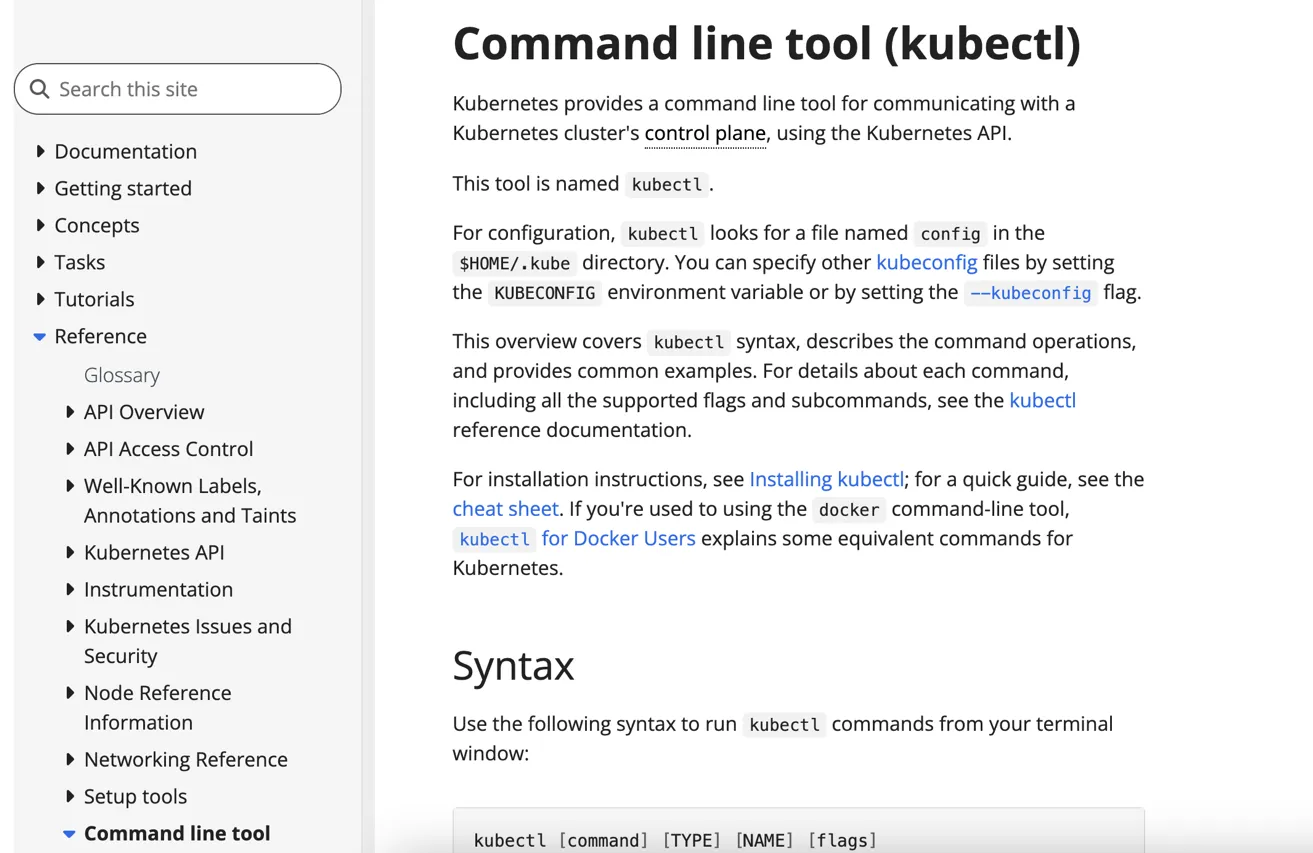Open the Installing kubectl link
This screenshot has width=1313, height=853.
pyautogui.click(x=826, y=479)
